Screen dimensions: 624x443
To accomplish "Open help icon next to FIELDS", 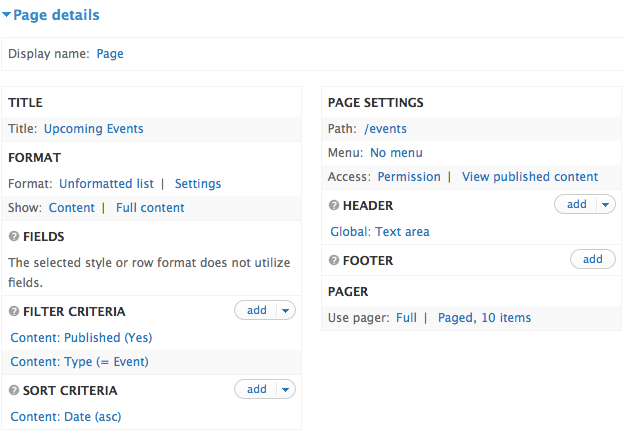I will point(14,236).
